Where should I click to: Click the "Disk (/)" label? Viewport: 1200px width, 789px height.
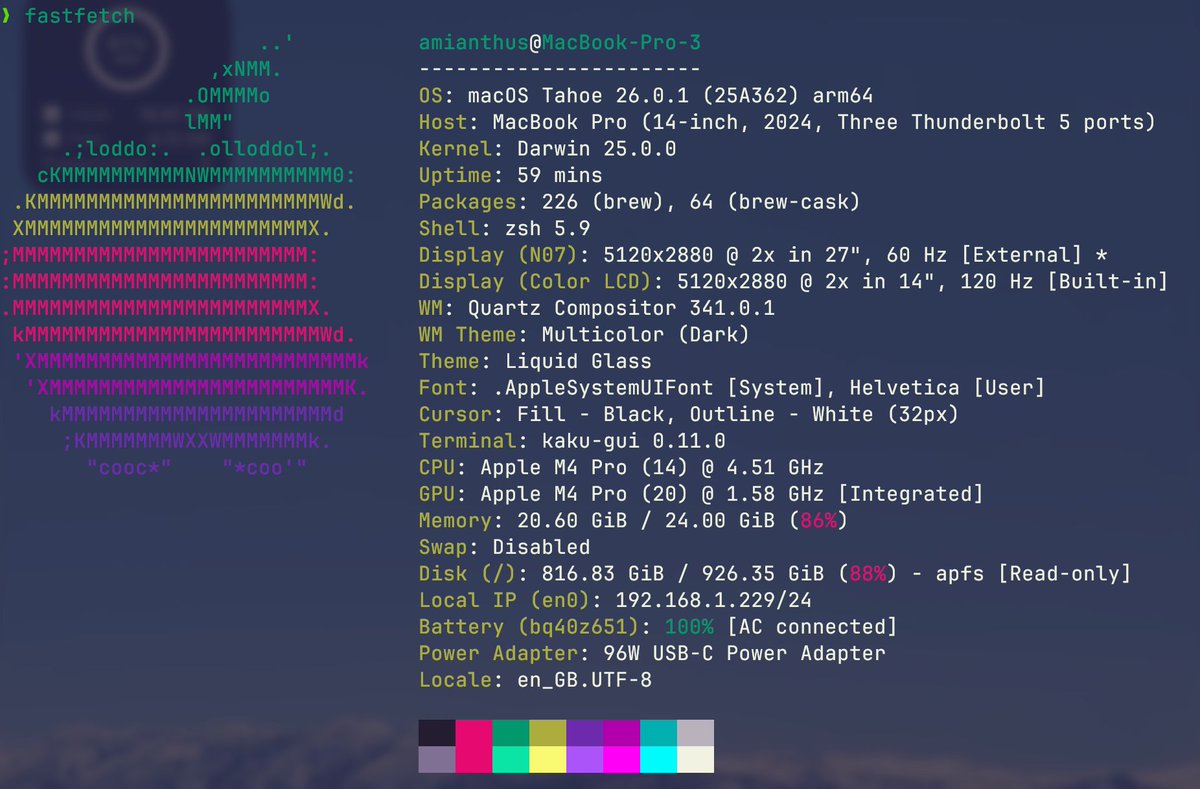[x=468, y=573]
